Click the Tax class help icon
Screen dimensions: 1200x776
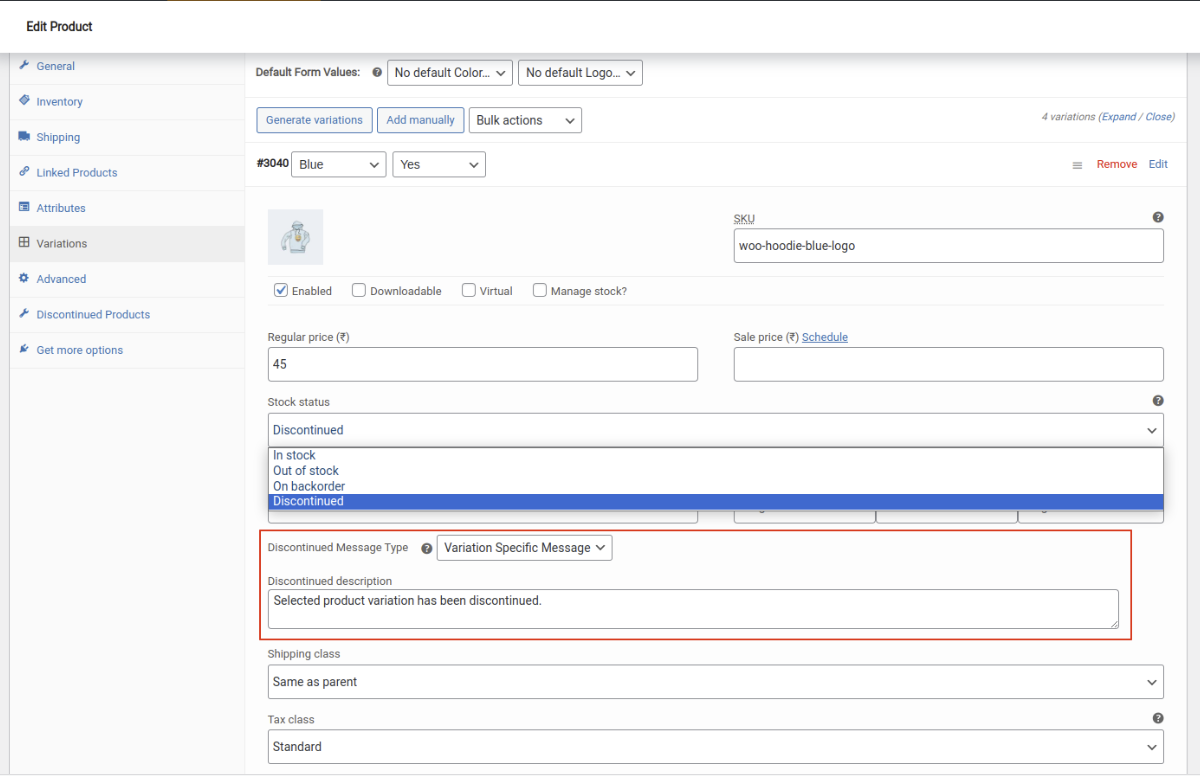coord(1158,718)
